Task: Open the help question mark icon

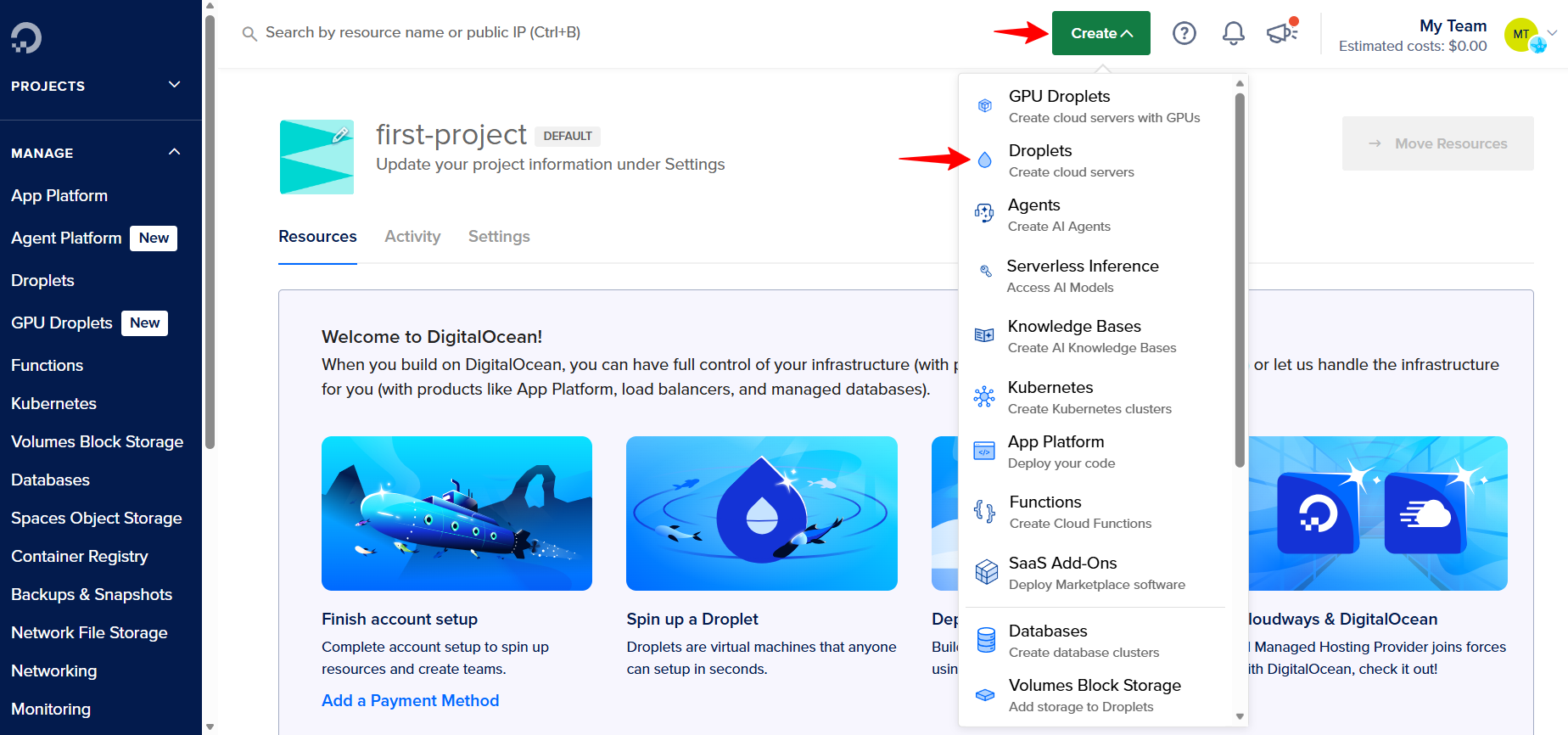Action: tap(1184, 33)
